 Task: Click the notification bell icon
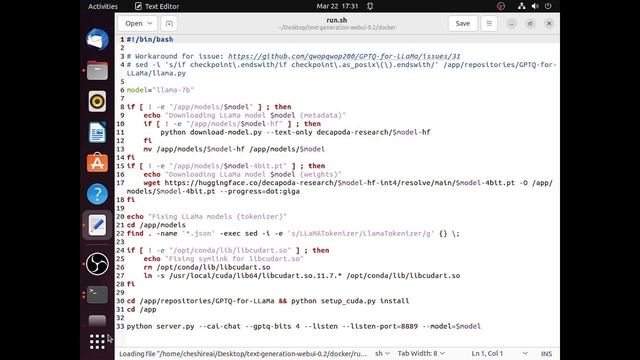click(x=370, y=6)
